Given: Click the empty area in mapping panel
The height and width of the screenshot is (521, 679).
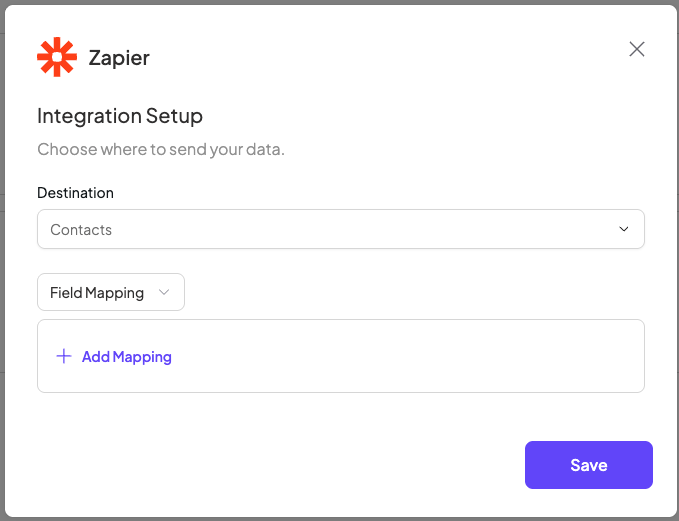Looking at the screenshot, I should [420, 356].
